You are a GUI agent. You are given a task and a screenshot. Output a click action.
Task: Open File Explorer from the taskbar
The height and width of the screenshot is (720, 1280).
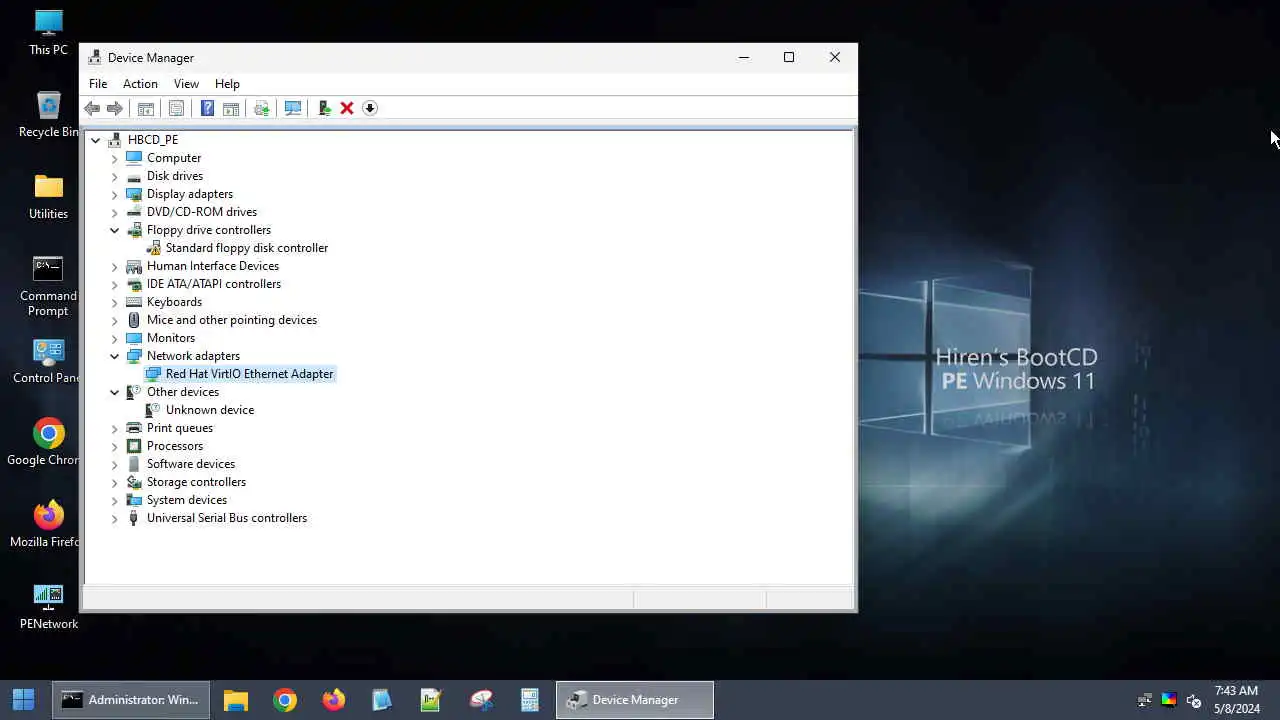pos(236,700)
